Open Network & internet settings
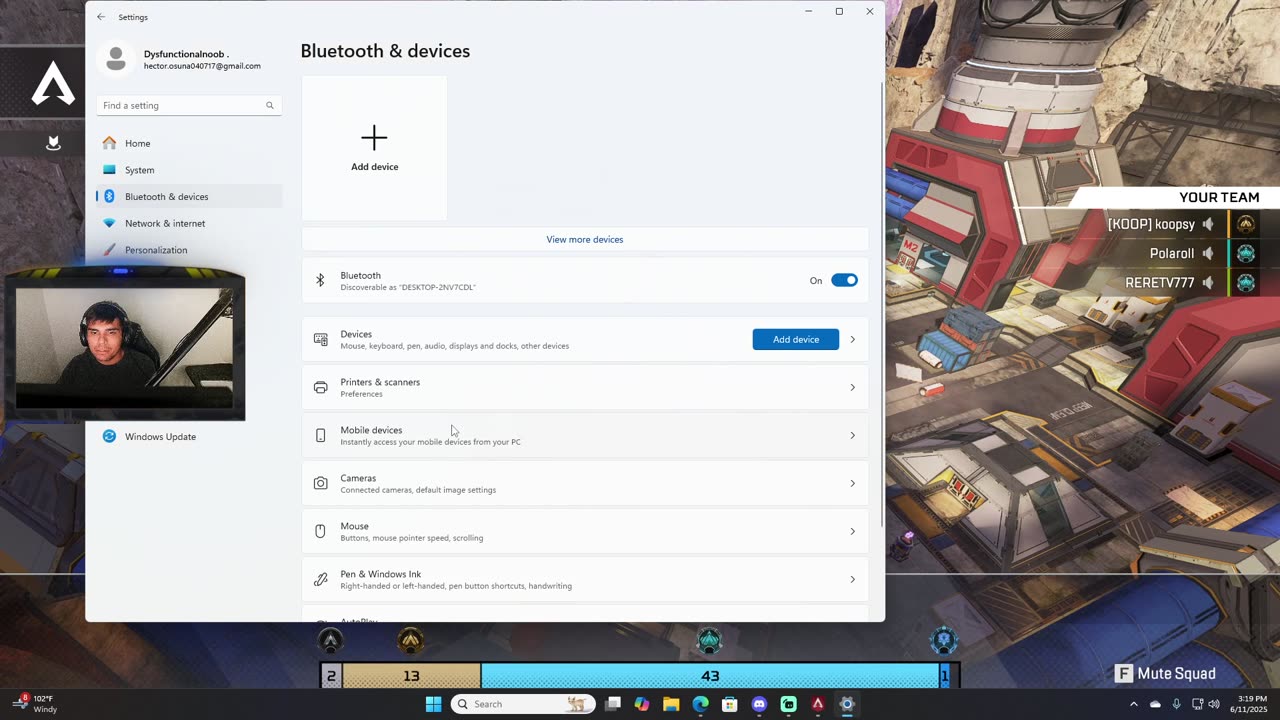Image resolution: width=1280 pixels, height=720 pixels. tap(189, 223)
